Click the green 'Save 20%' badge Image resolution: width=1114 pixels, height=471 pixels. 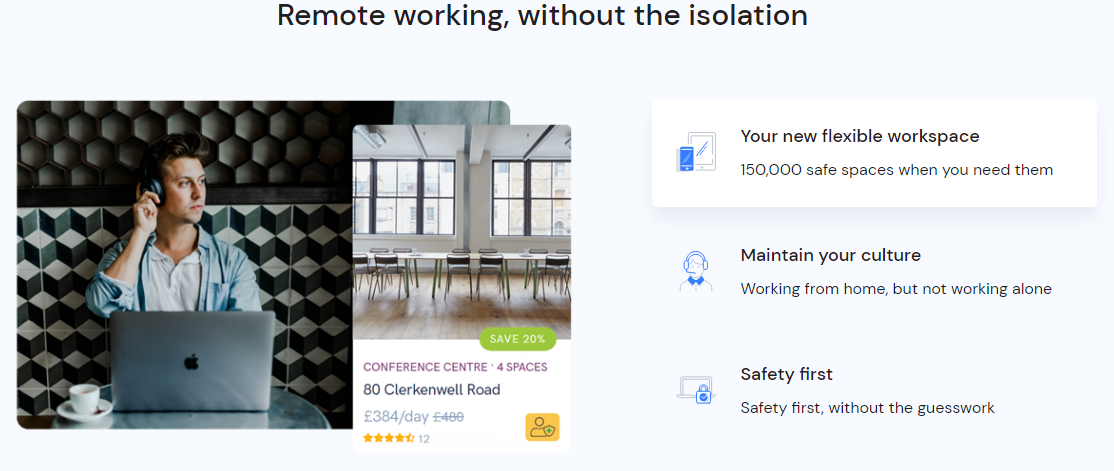point(517,339)
